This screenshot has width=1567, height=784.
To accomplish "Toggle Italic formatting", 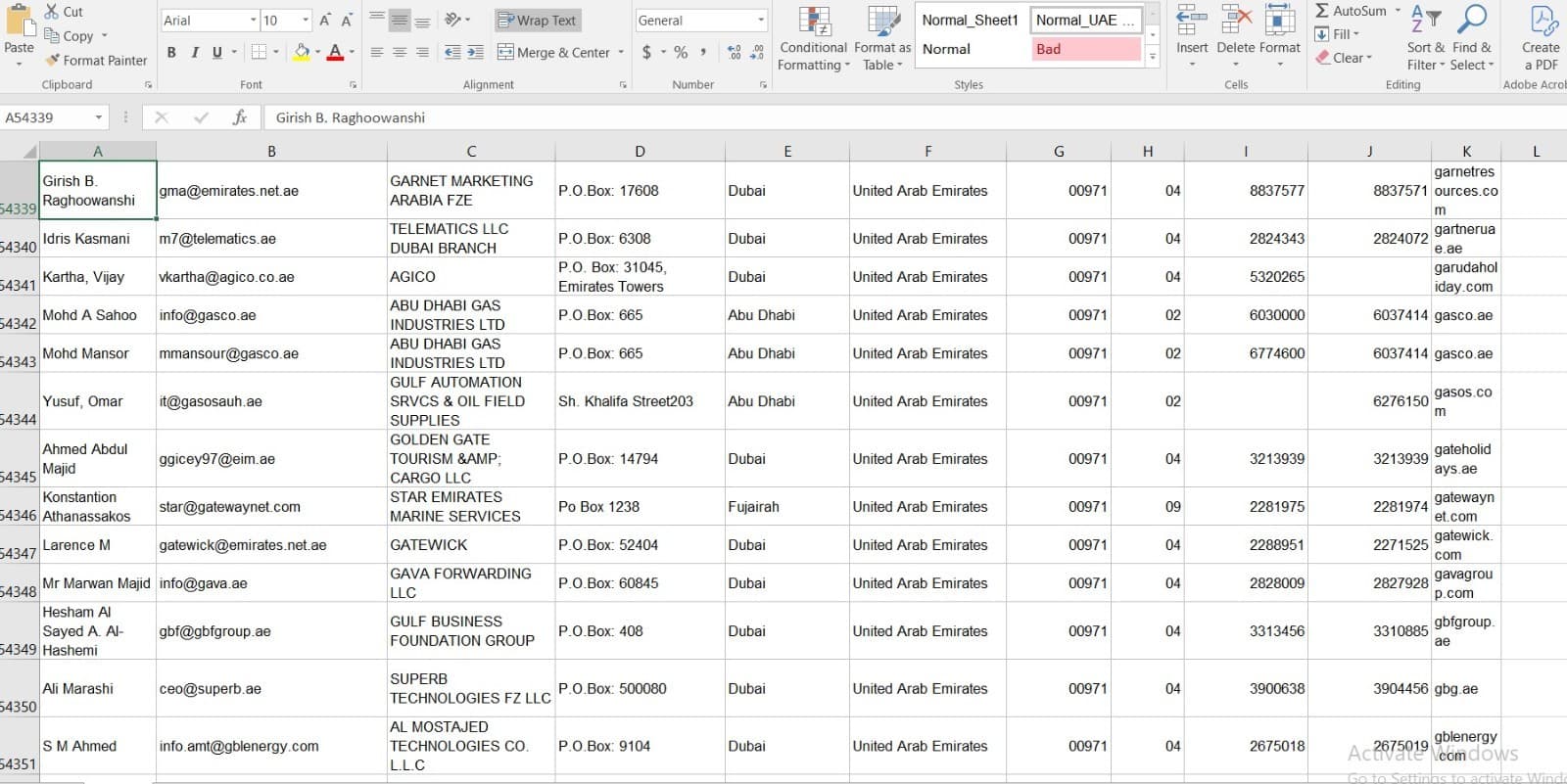I will 194,53.
